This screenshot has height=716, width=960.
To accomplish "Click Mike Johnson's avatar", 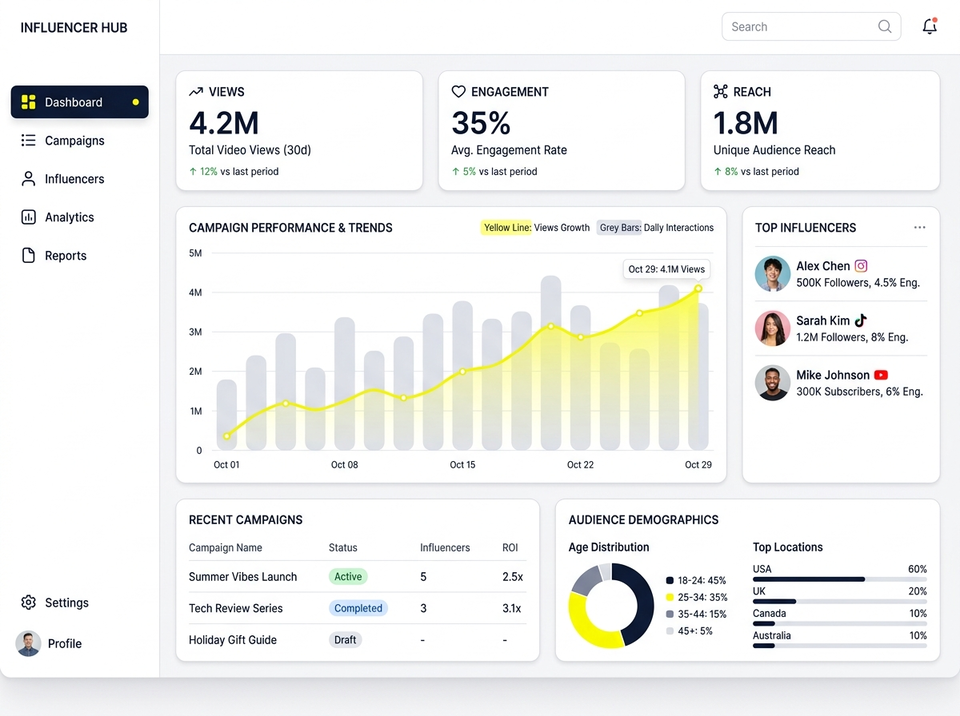I will click(773, 383).
